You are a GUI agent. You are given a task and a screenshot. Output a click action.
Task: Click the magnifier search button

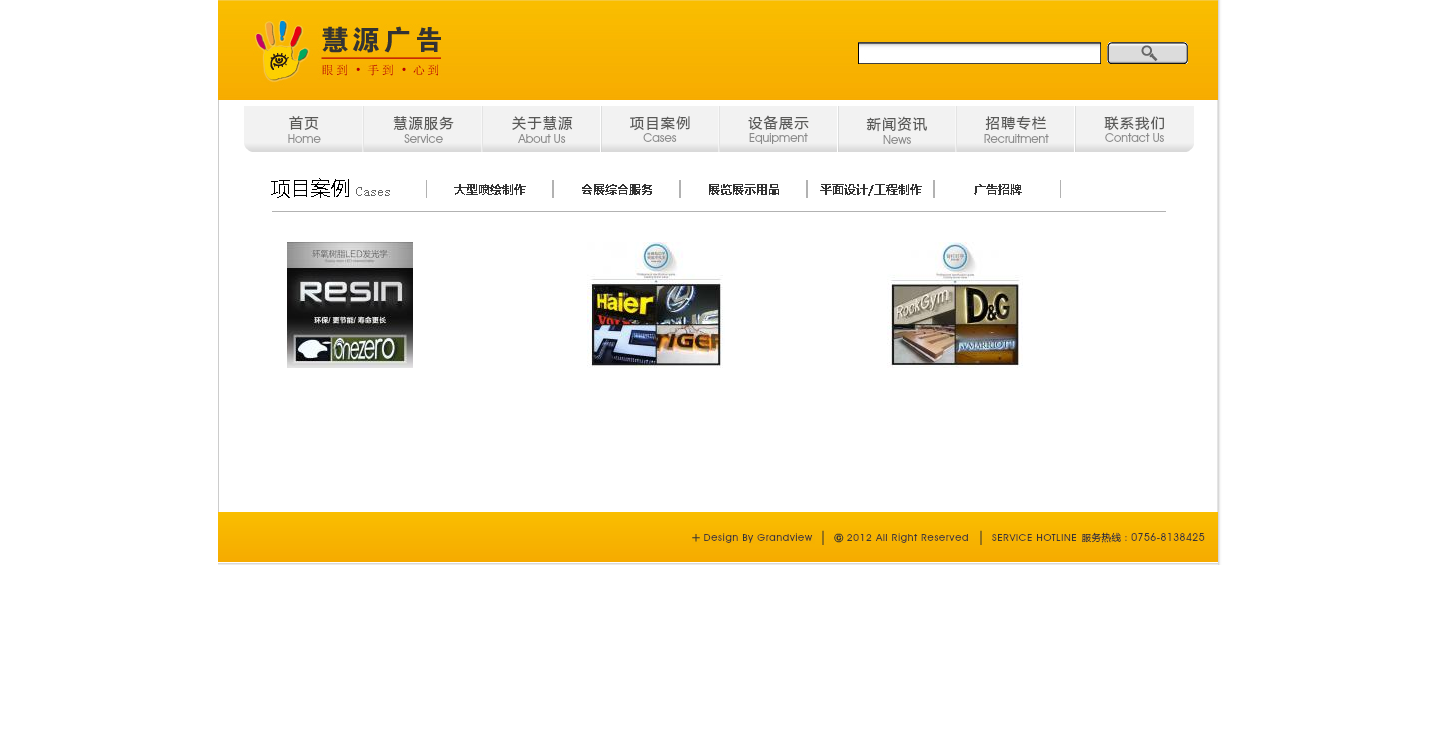pos(1147,53)
